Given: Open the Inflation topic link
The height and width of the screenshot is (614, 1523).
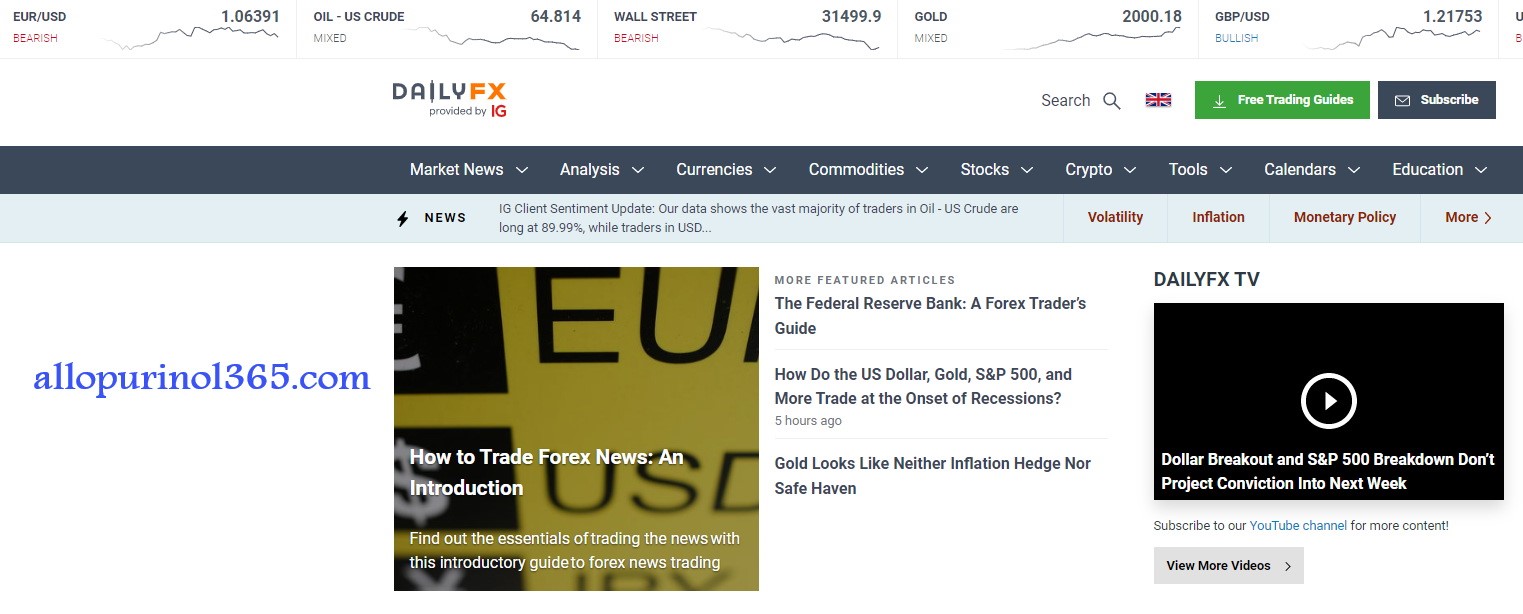Looking at the screenshot, I should coord(1218,217).
